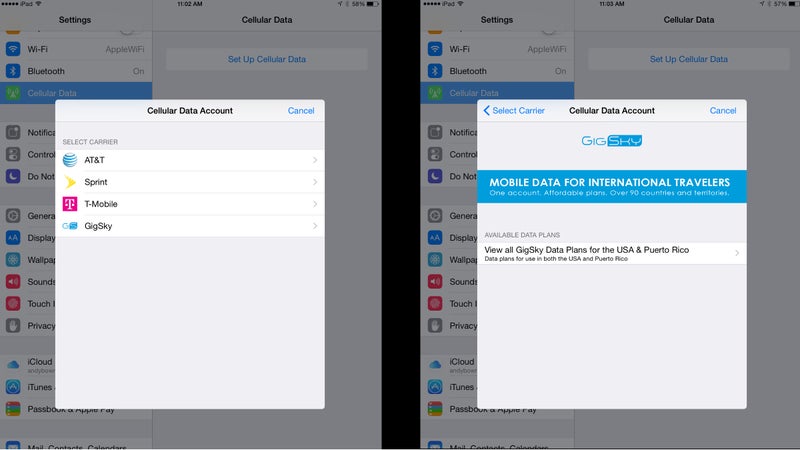
Task: Tap the AT&T globe icon
Action: coord(70,160)
